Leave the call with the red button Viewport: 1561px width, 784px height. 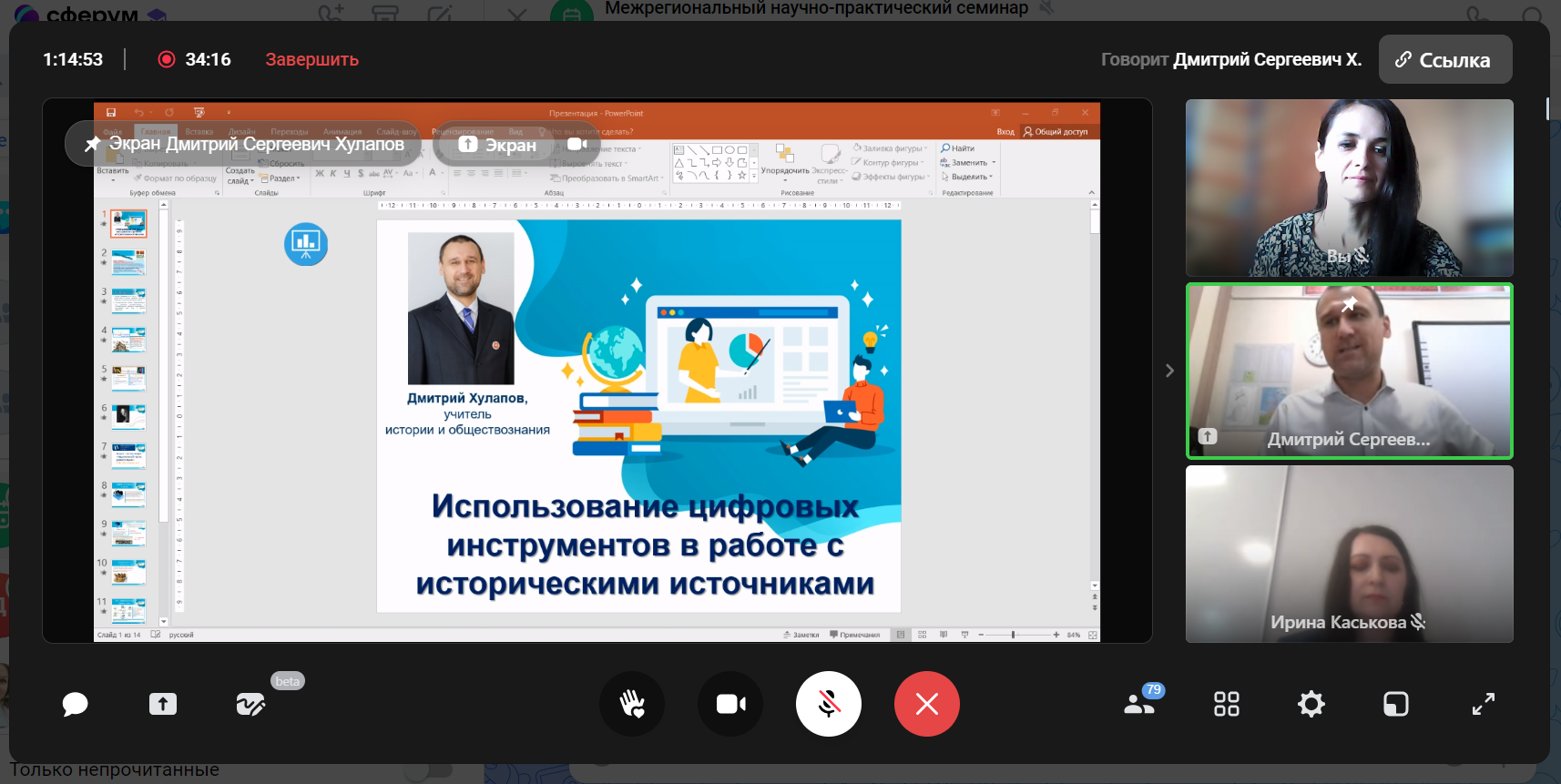coord(927,704)
